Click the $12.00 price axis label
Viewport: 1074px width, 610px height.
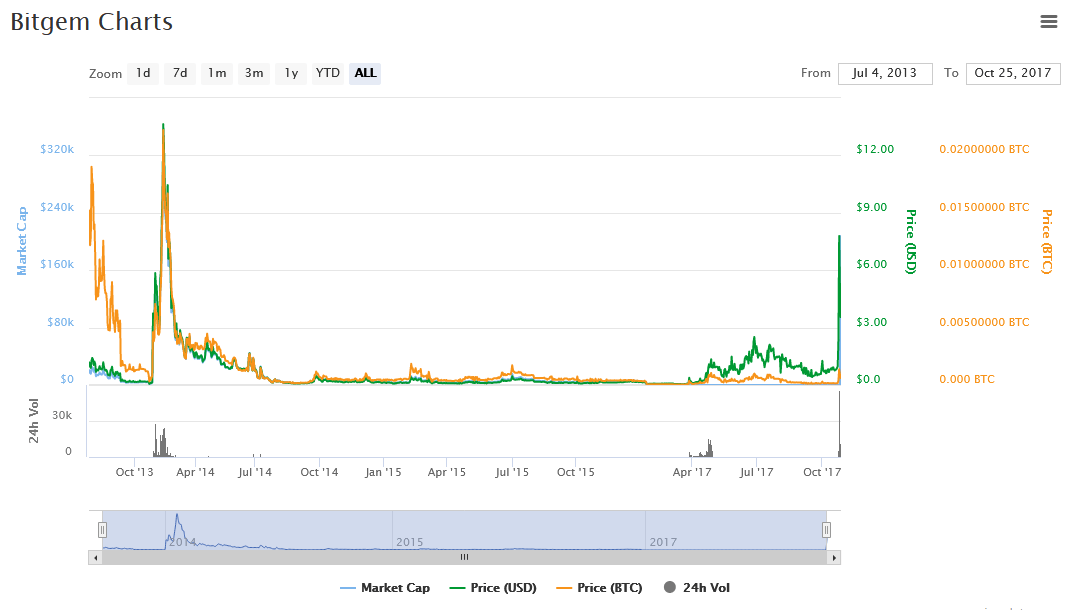875,149
